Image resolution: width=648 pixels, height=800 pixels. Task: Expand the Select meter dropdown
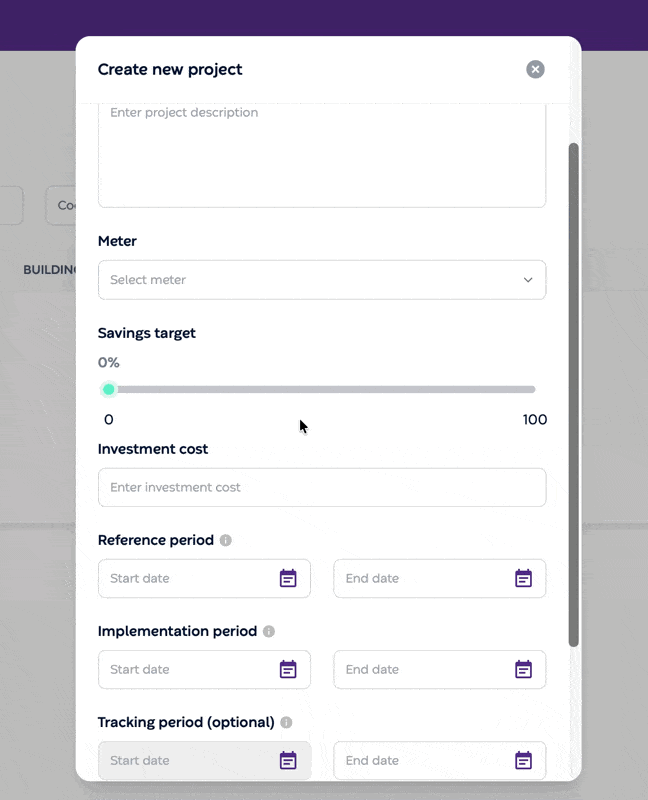(x=322, y=280)
